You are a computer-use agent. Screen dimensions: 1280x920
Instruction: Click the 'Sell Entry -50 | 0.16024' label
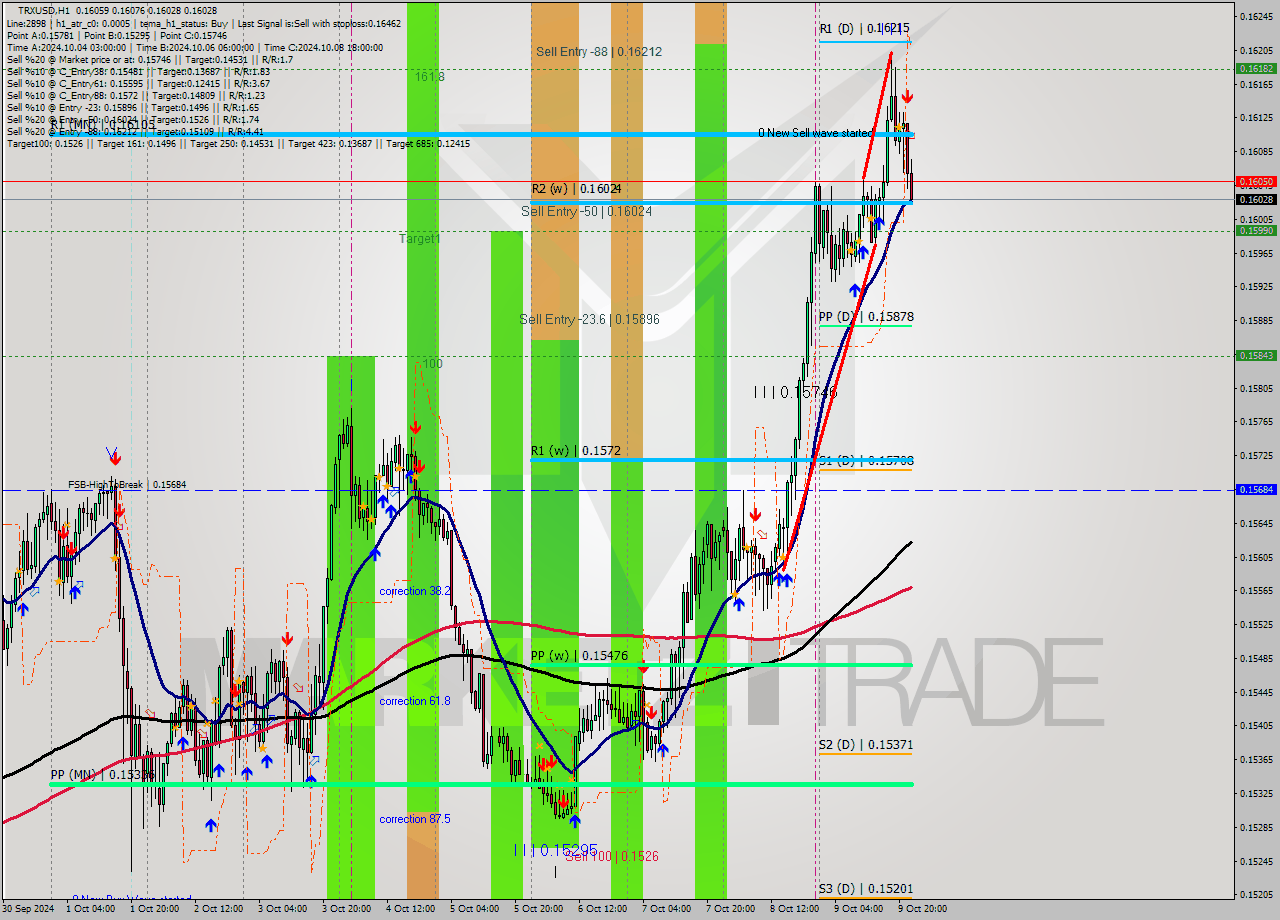coord(586,211)
